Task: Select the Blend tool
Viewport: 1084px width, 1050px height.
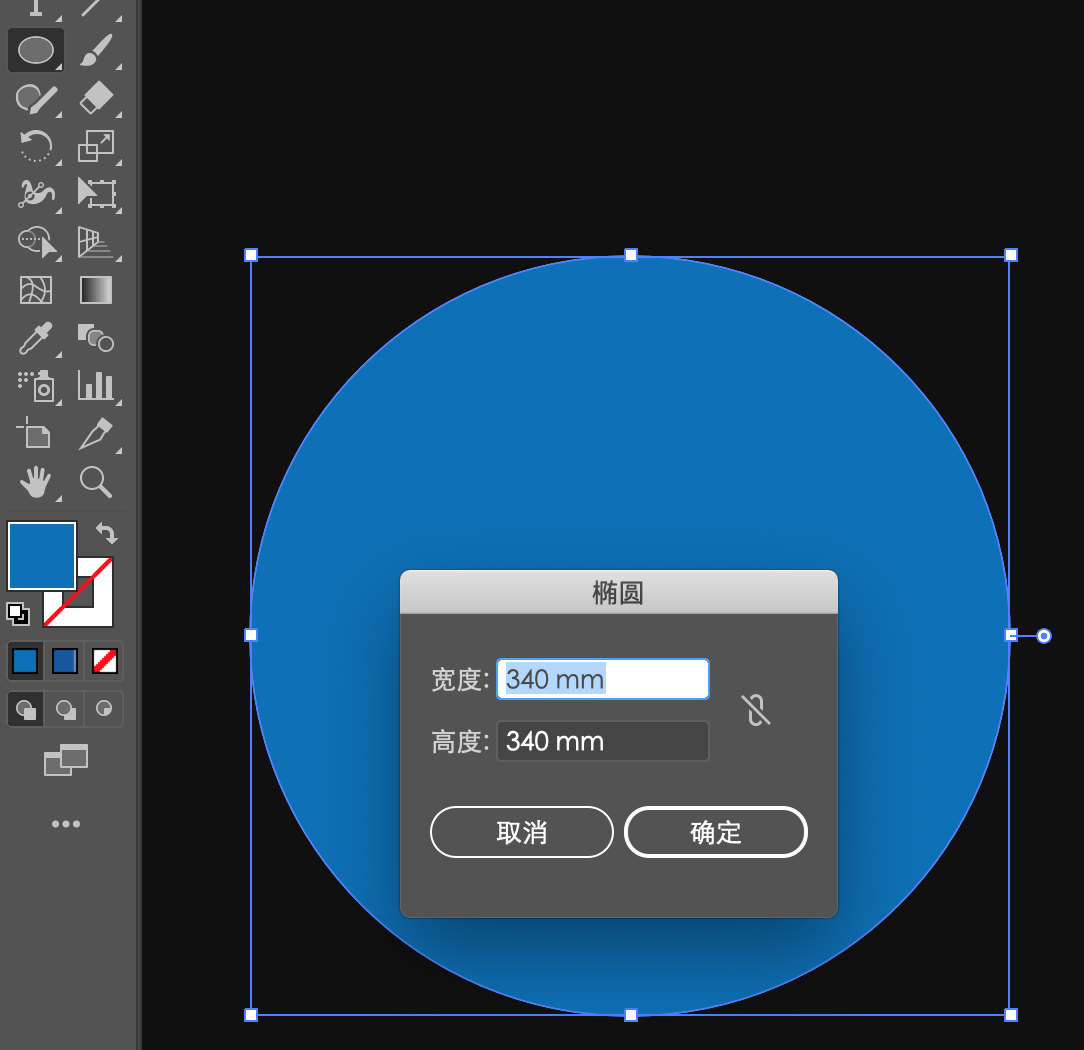Action: 96,339
